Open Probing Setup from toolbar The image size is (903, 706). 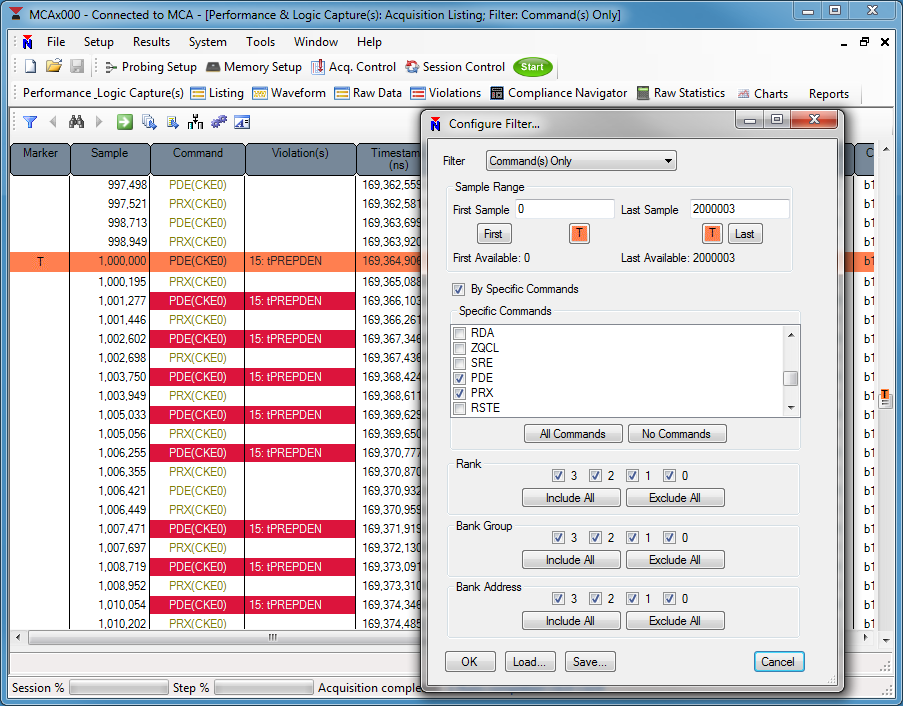tap(150, 67)
